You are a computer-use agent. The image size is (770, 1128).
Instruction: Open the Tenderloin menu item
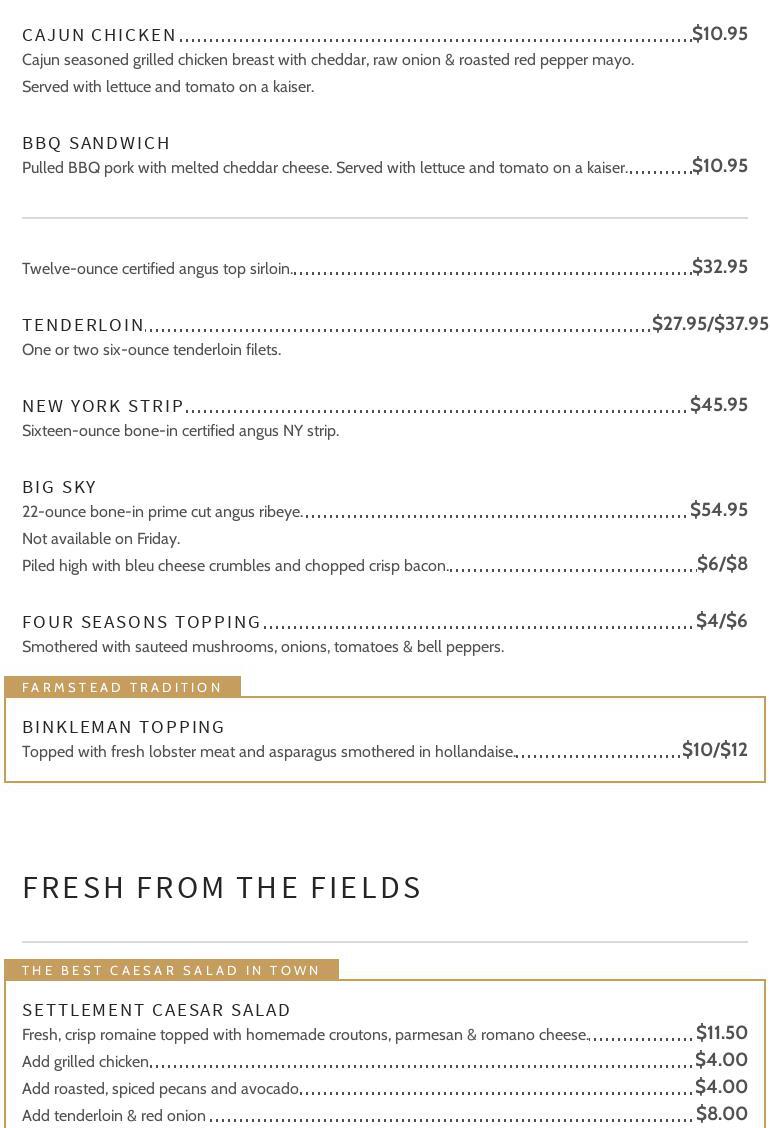(83, 325)
